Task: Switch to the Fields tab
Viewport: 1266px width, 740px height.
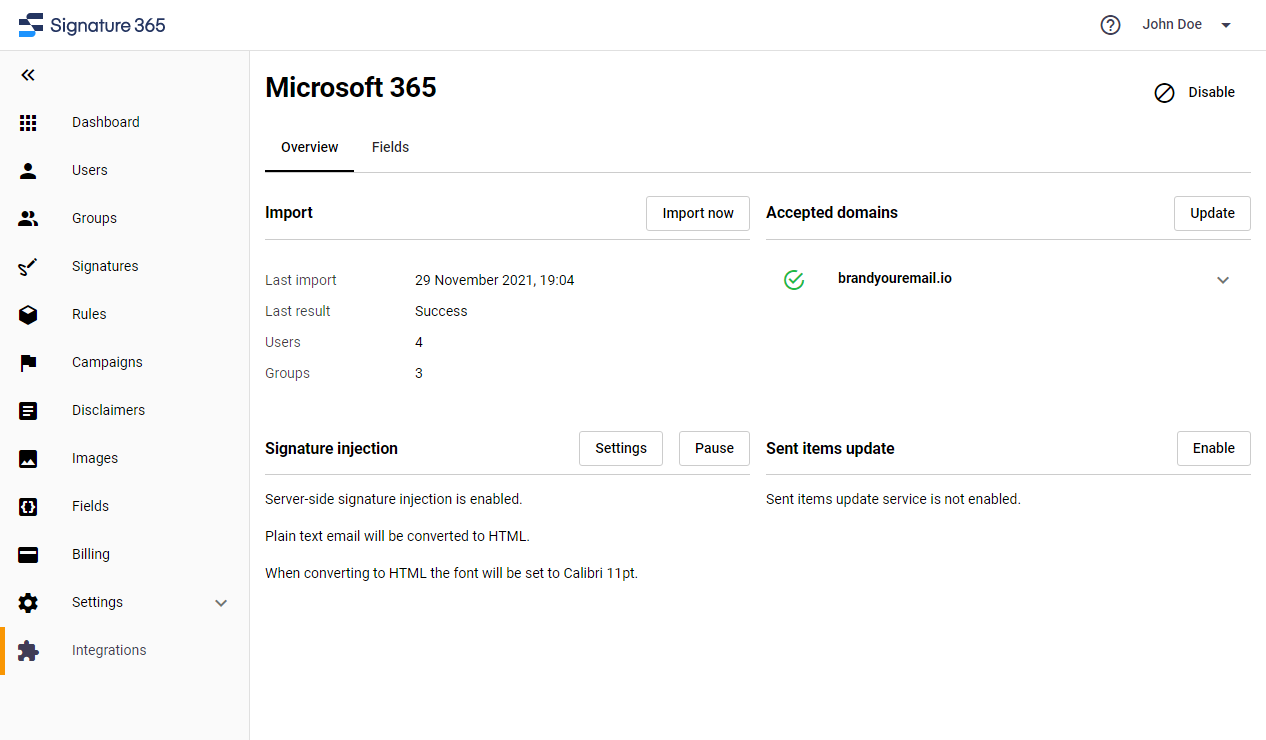Action: click(390, 147)
